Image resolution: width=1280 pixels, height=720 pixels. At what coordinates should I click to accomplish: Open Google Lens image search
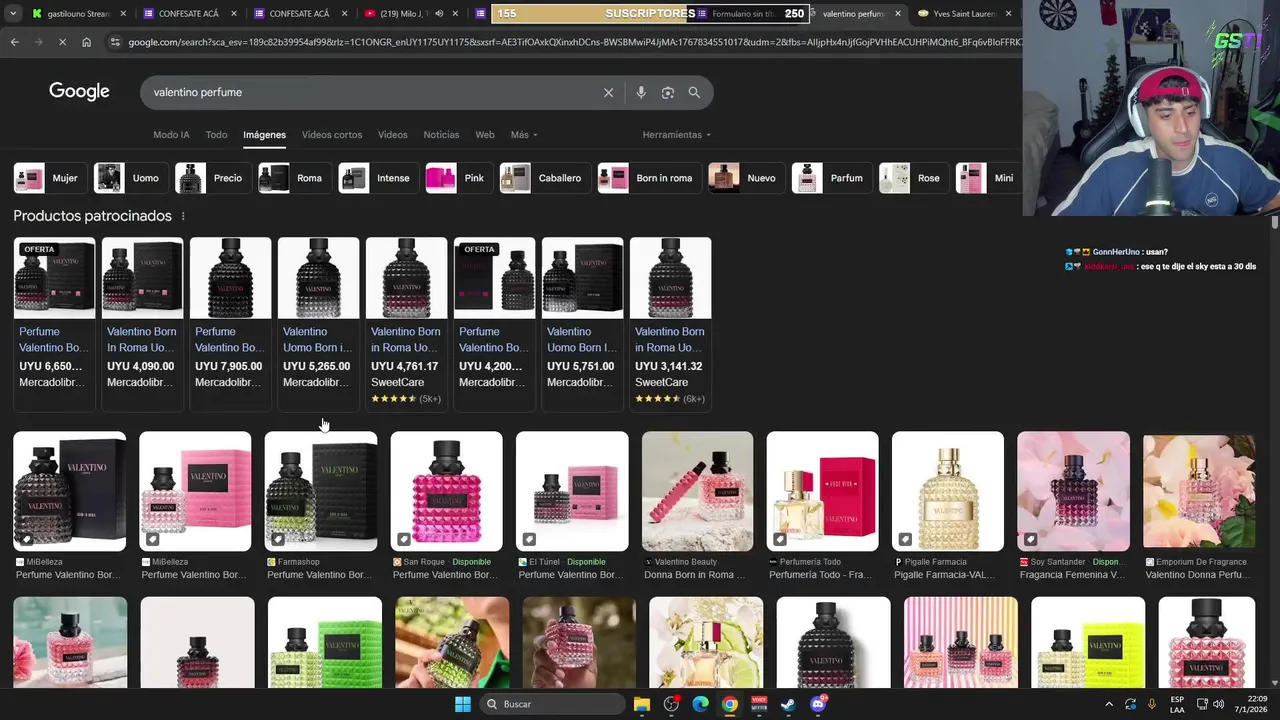pos(668,92)
